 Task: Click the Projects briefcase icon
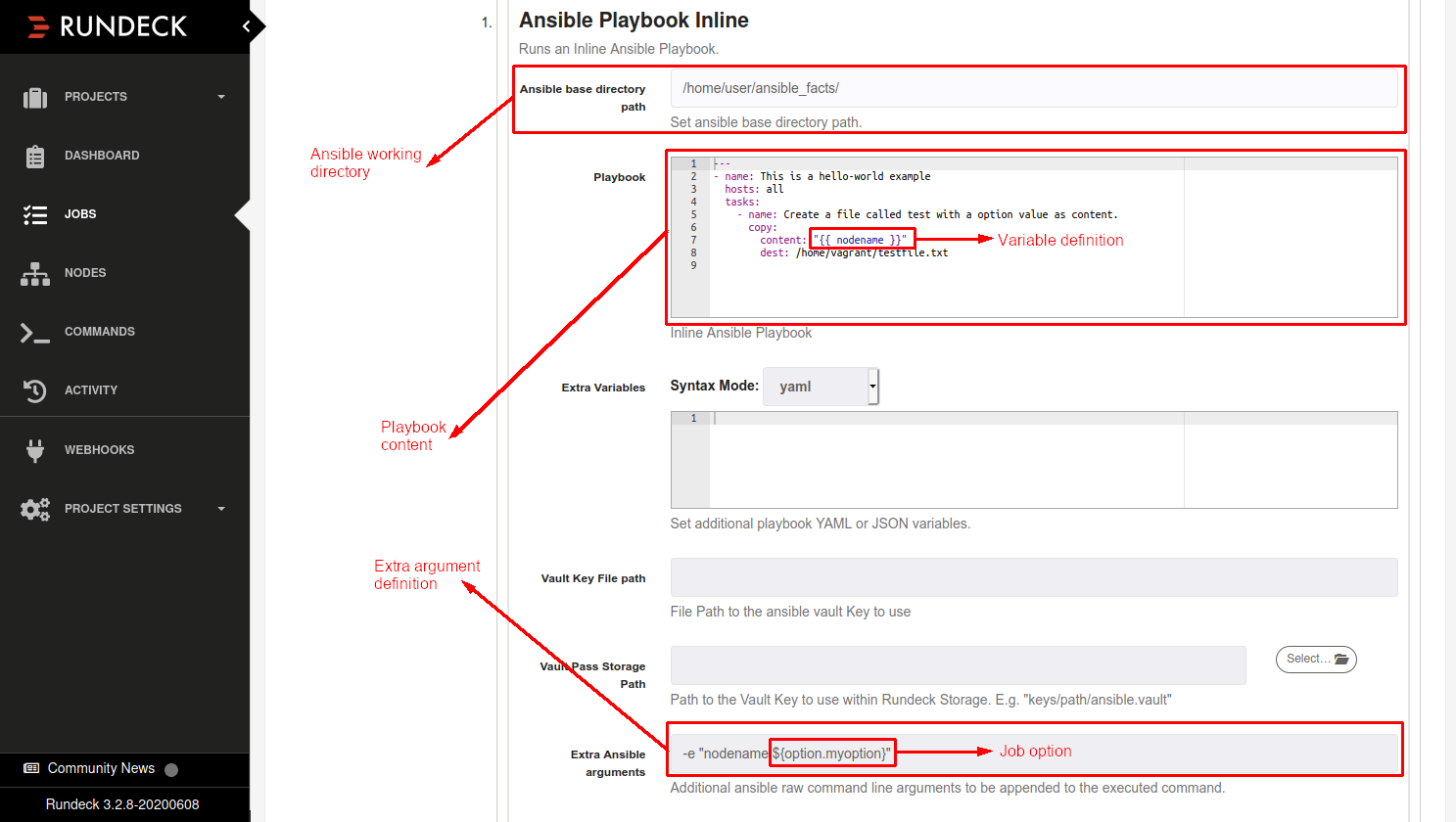35,97
